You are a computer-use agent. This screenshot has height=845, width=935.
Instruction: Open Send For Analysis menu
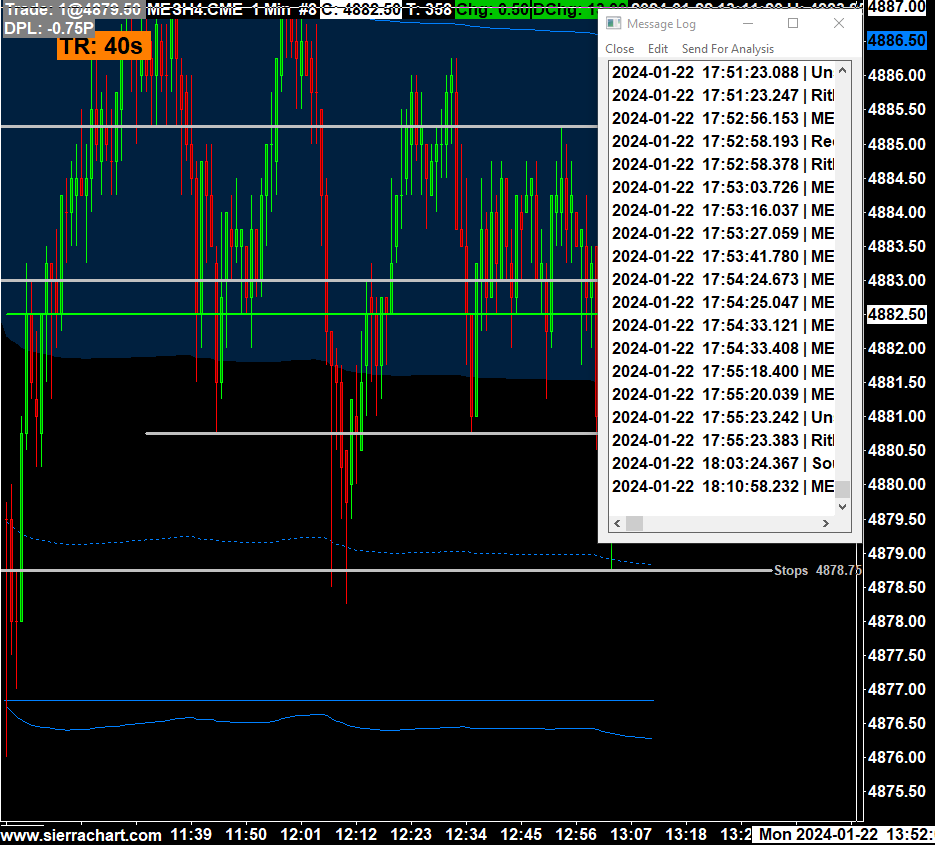[x=727, y=49]
